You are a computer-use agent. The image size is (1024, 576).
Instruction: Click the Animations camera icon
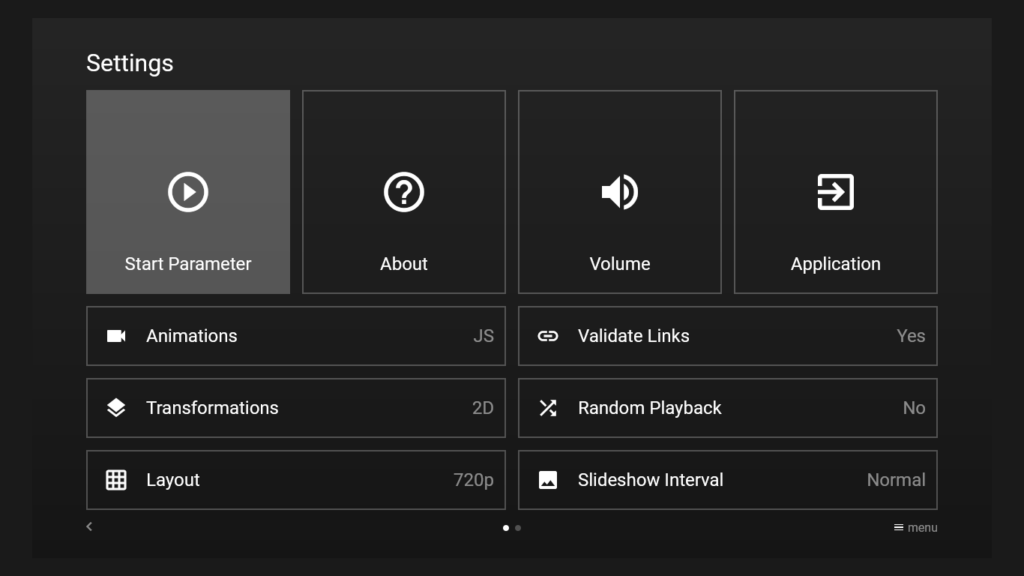(x=116, y=336)
